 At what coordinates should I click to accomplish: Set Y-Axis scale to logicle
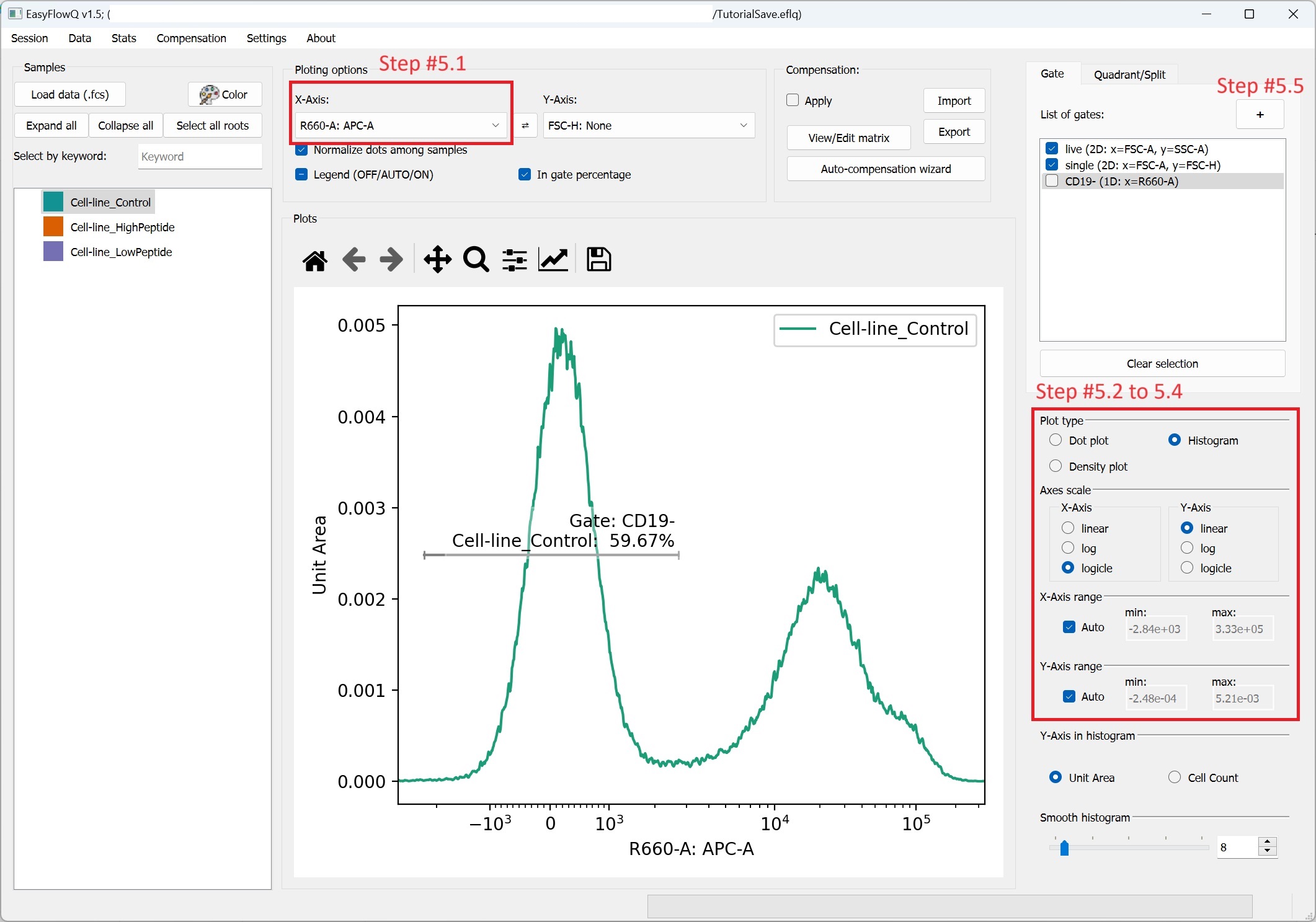pyautogui.click(x=1187, y=568)
